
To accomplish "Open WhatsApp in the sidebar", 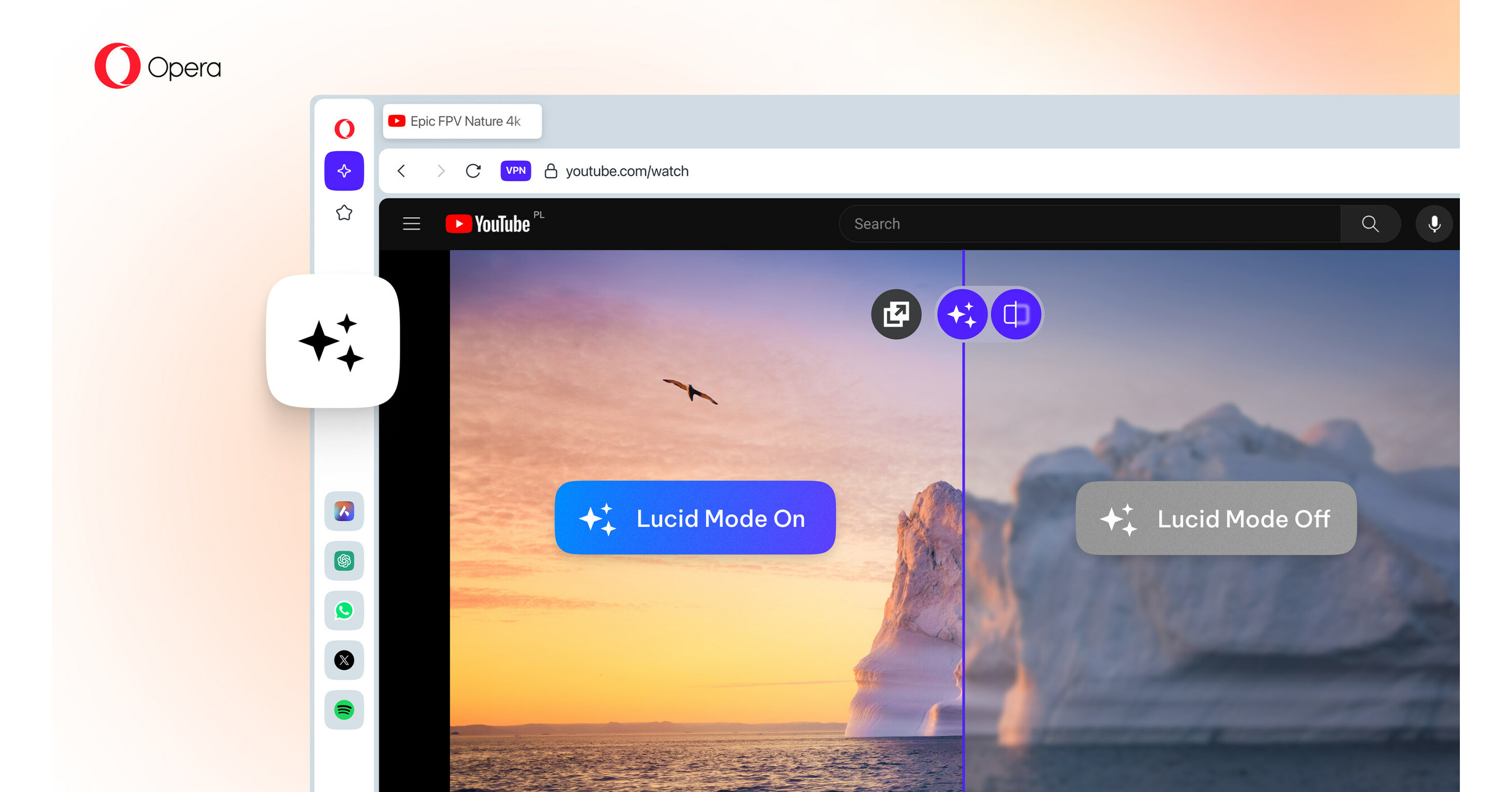I will [344, 611].
